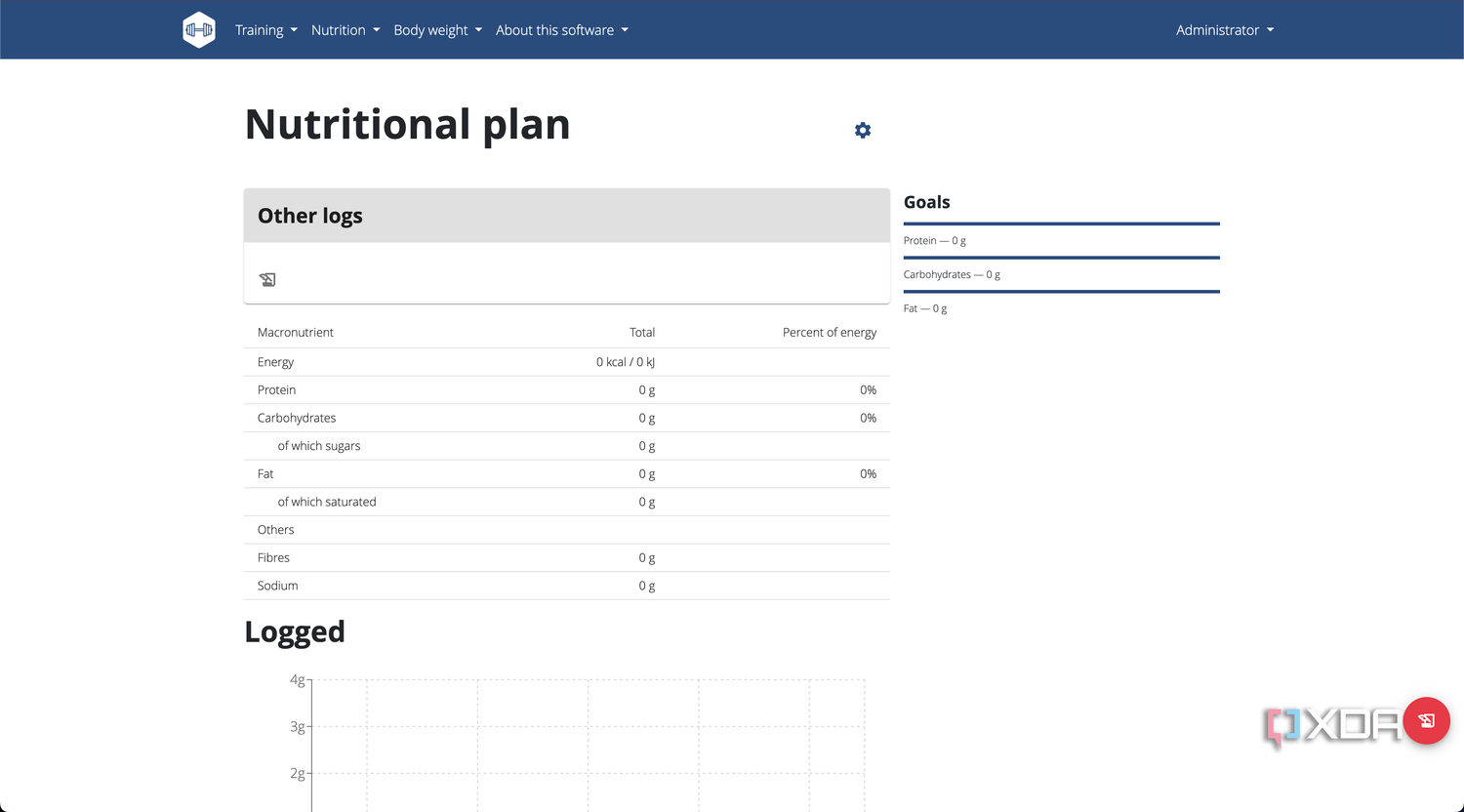The height and width of the screenshot is (812, 1464).
Task: Click the log icon under Other logs
Action: click(x=267, y=279)
